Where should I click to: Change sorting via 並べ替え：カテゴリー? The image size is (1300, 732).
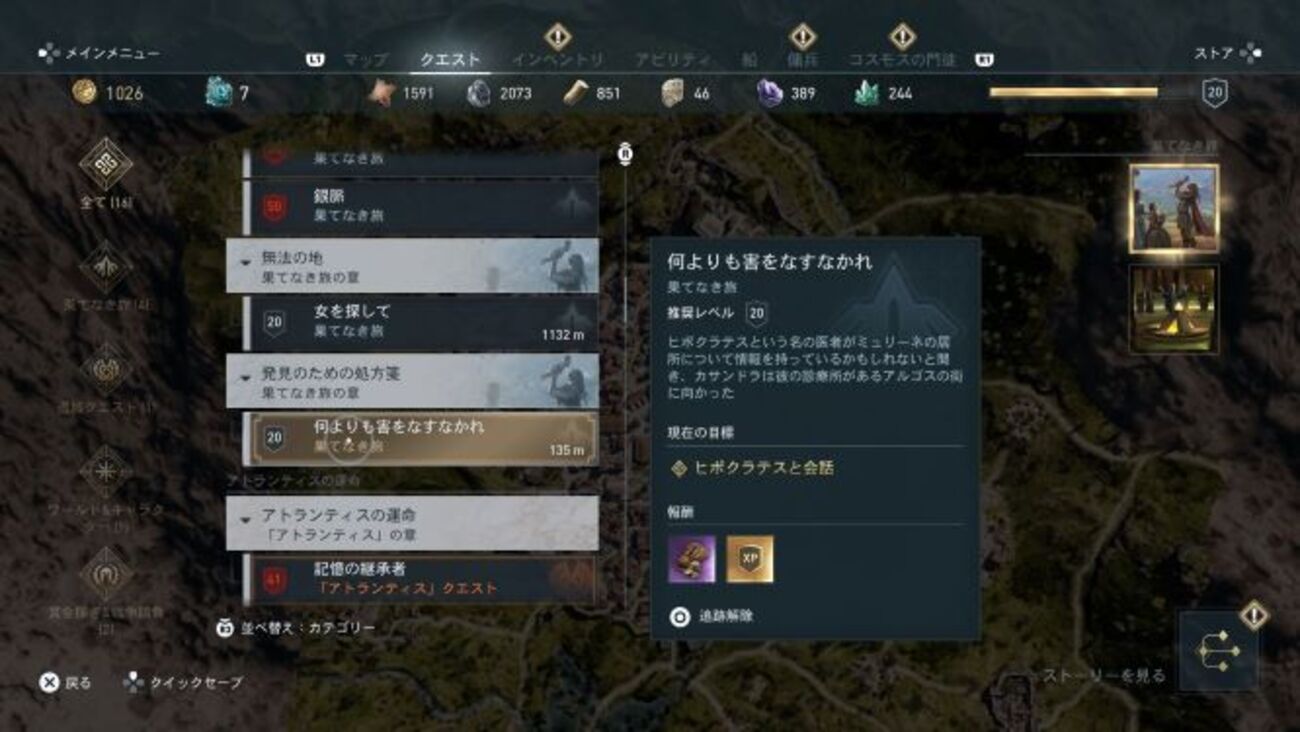click(x=296, y=628)
